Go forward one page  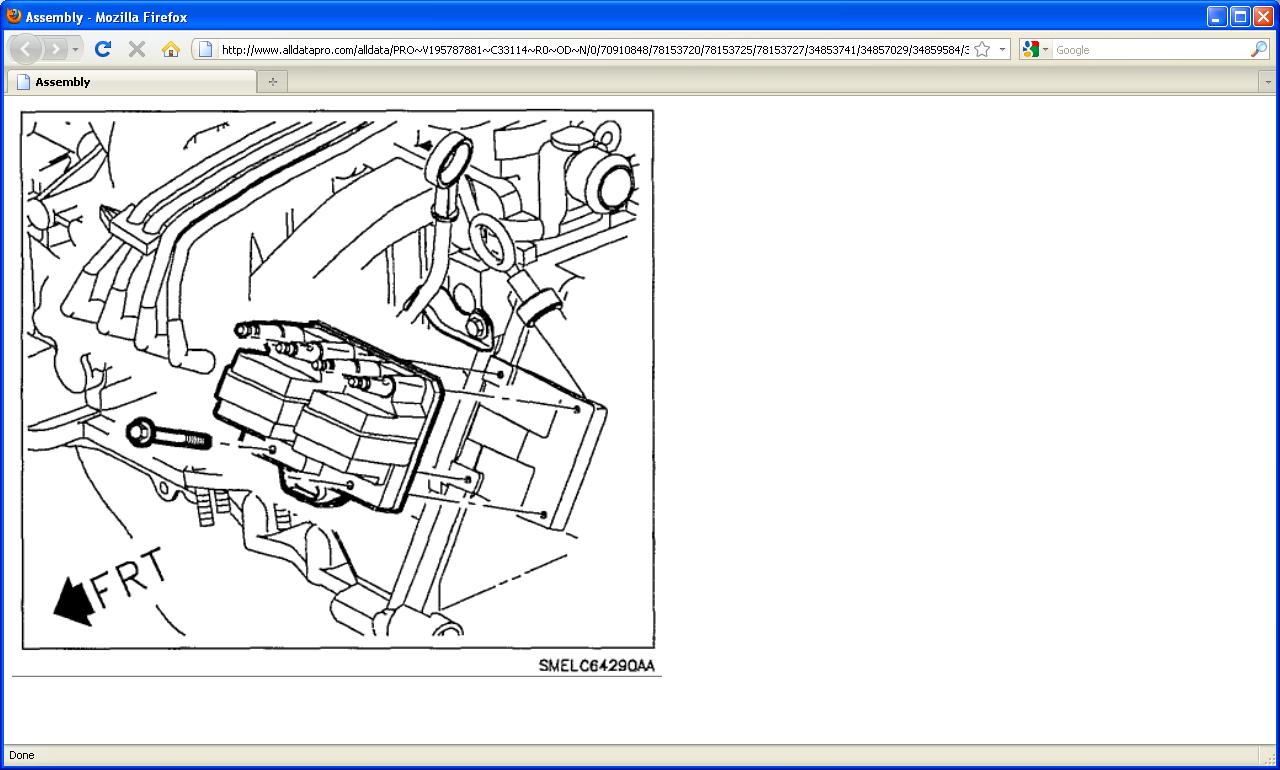55,49
